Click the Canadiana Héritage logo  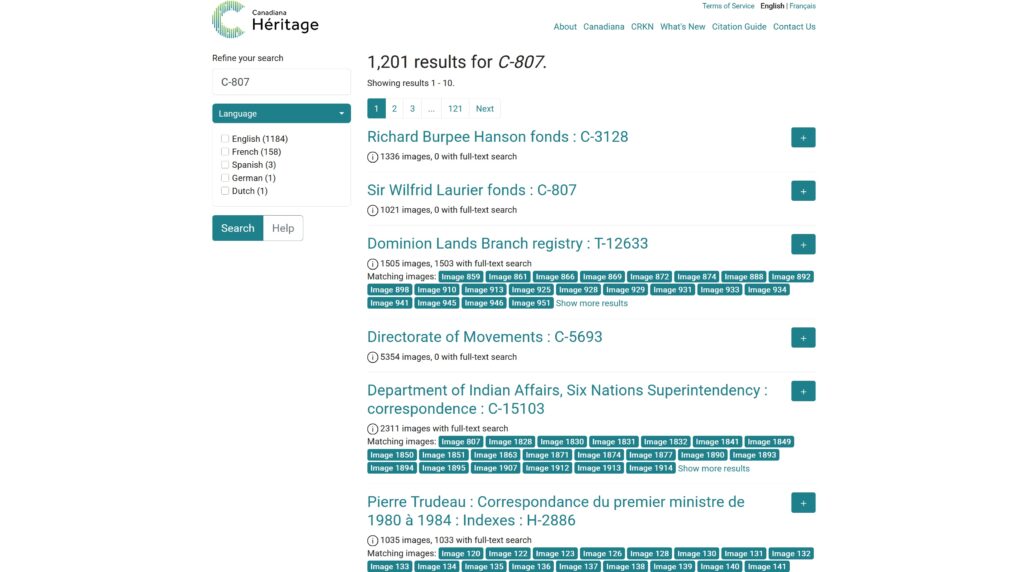pos(265,20)
